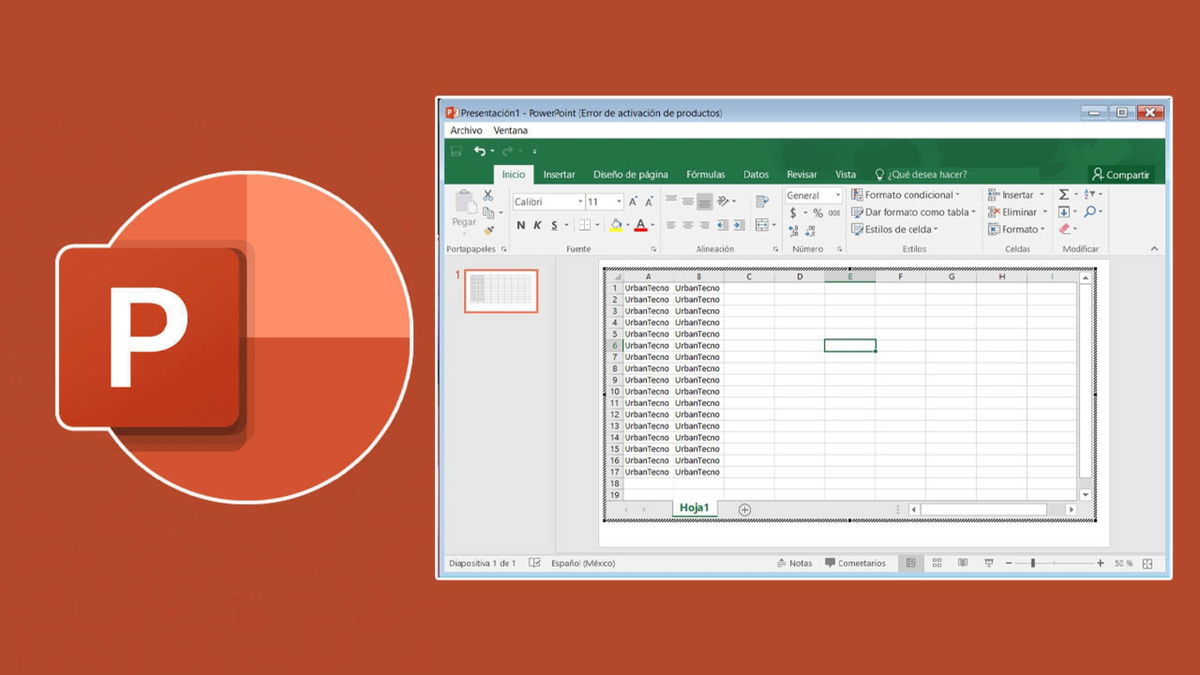Select the center alignment icon
The width and height of the screenshot is (1200, 675).
[688, 224]
